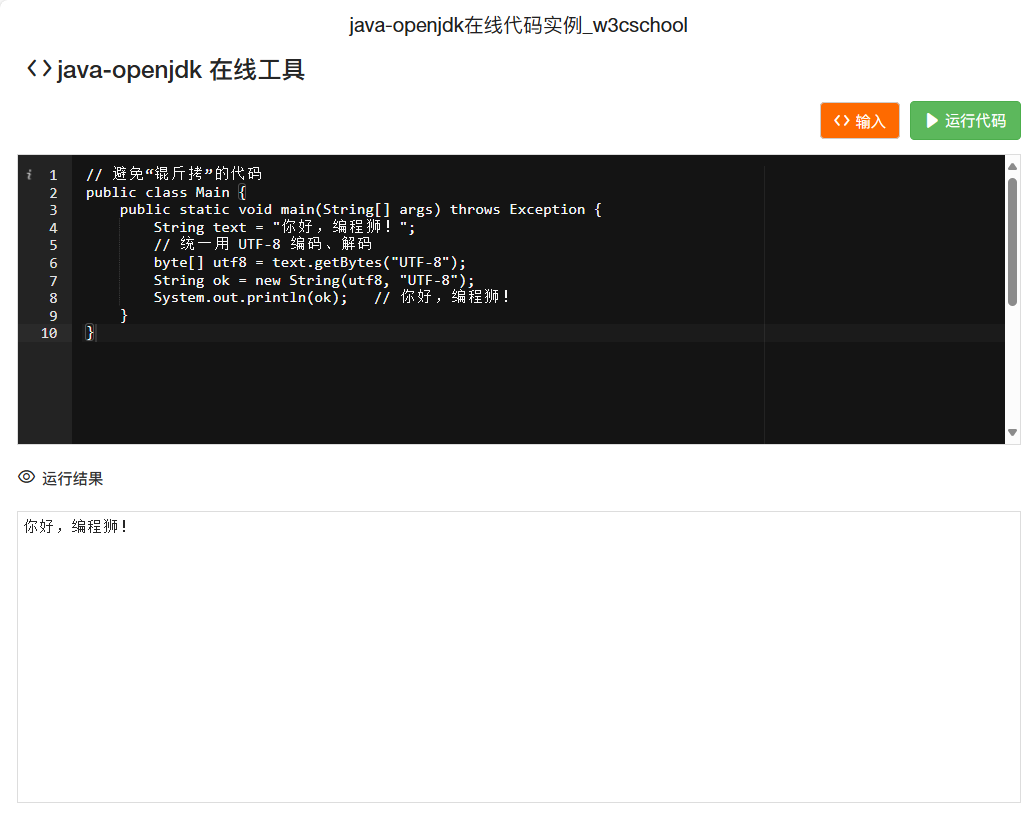Viewport: 1036px width, 826px height.
Task: Click line number 5 in editor gutter
Action: tap(53, 245)
